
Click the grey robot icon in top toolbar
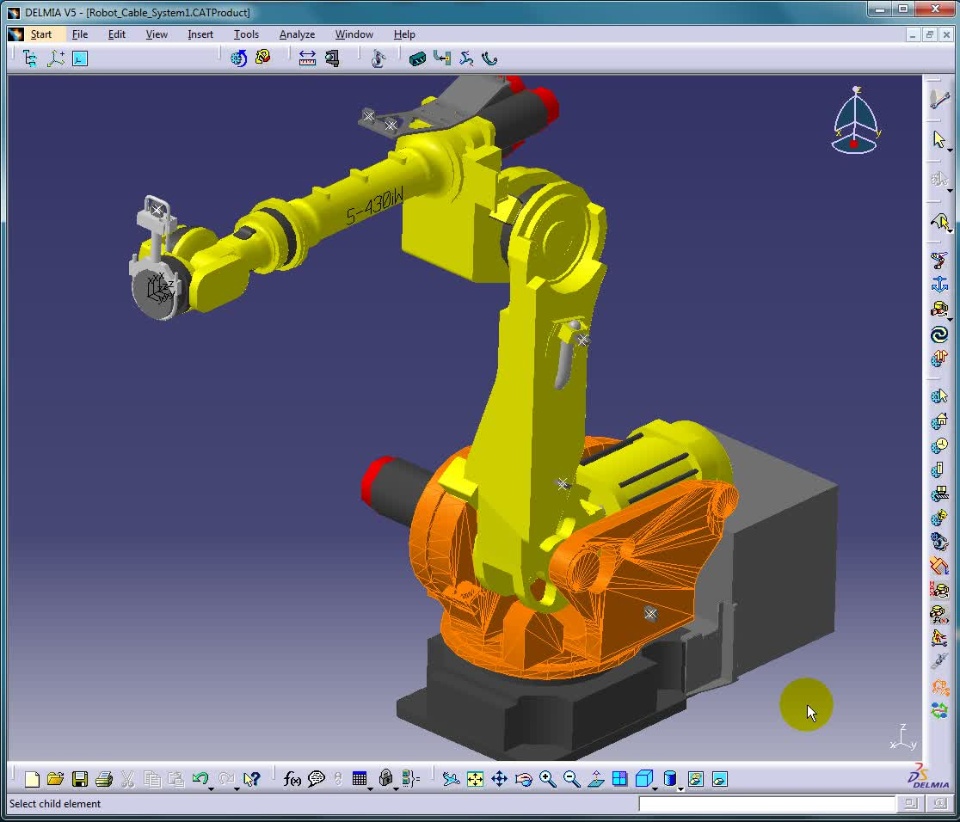pyautogui.click(x=378, y=58)
